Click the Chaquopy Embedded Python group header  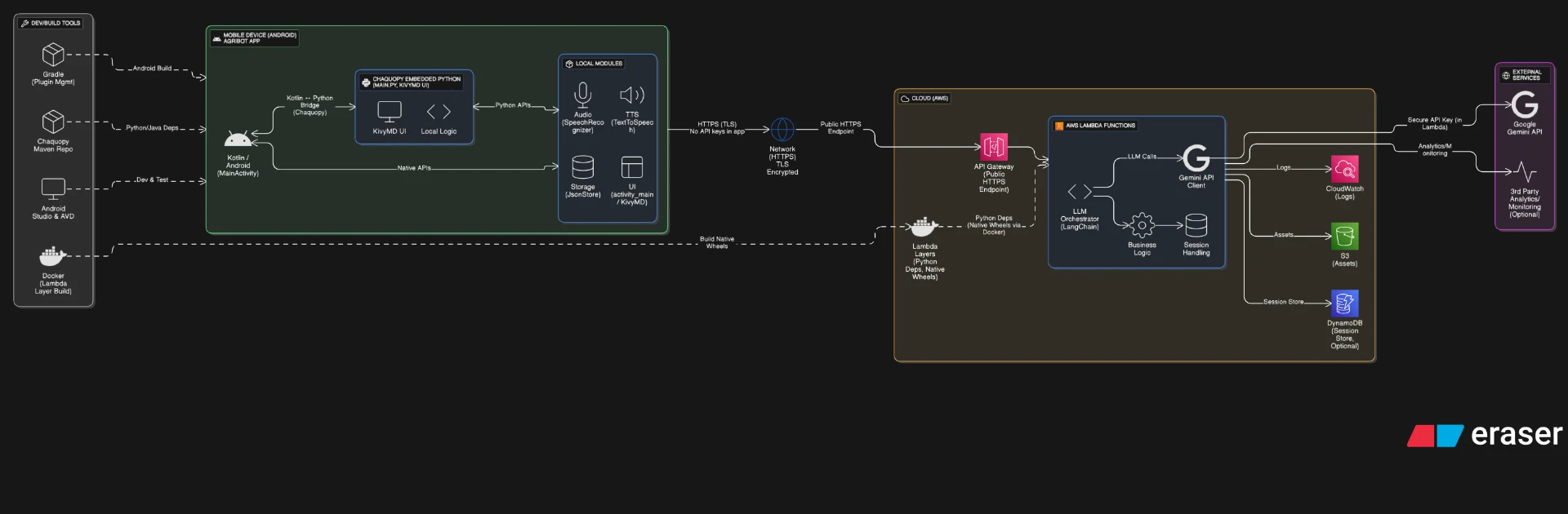coord(412,82)
